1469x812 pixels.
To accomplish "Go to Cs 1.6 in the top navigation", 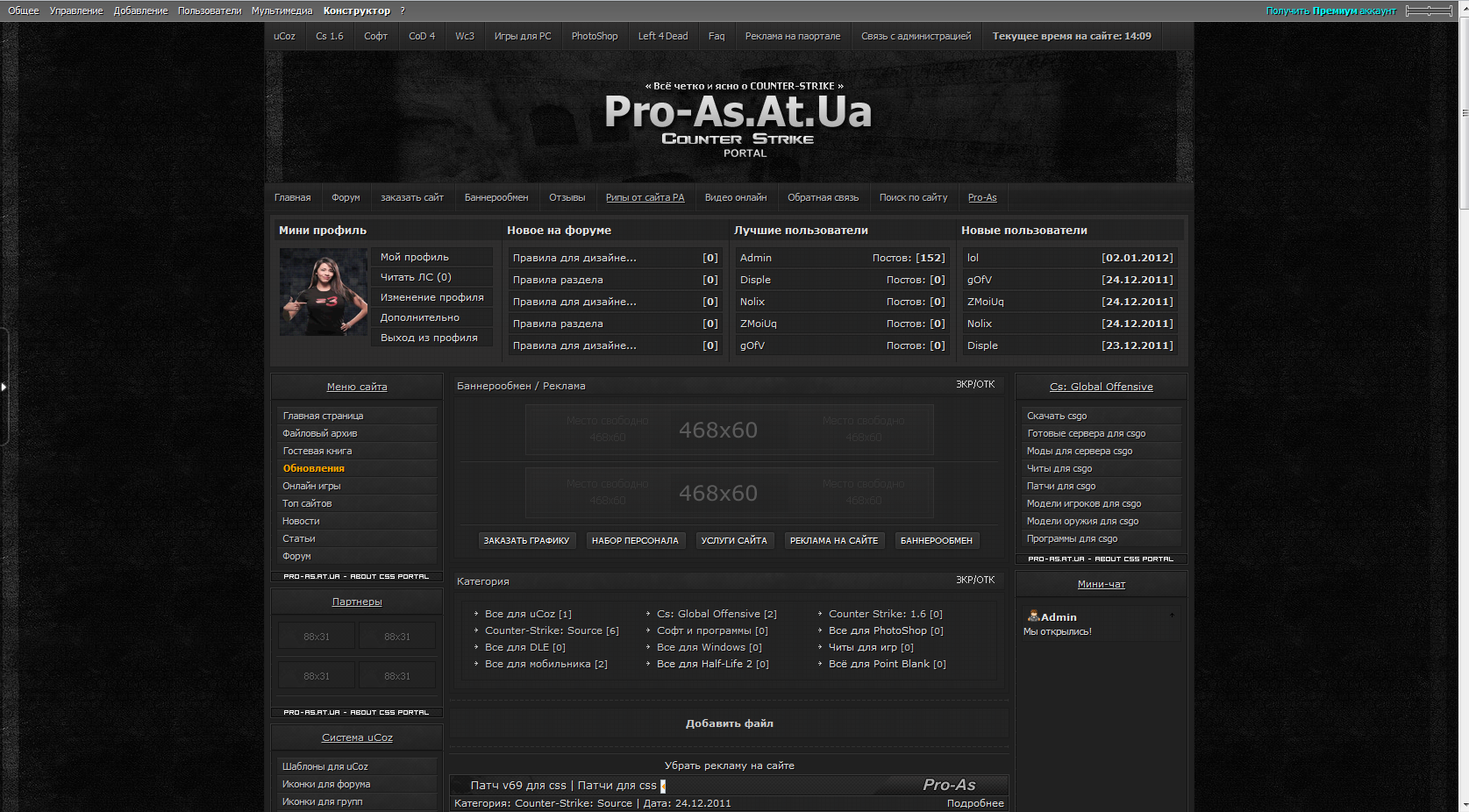I will (329, 37).
